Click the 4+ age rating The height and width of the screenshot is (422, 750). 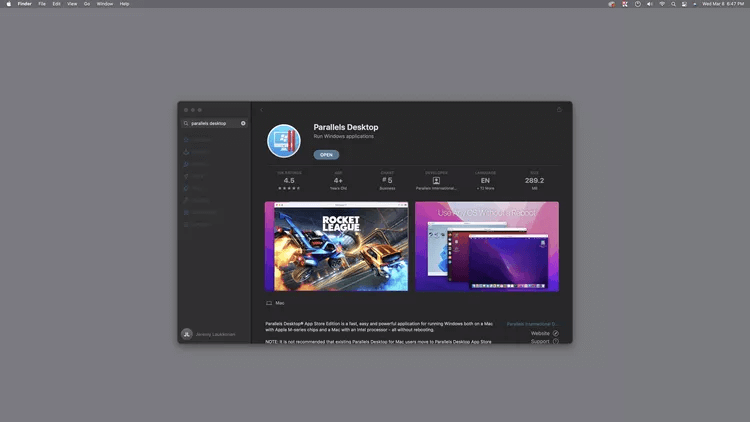point(338,180)
